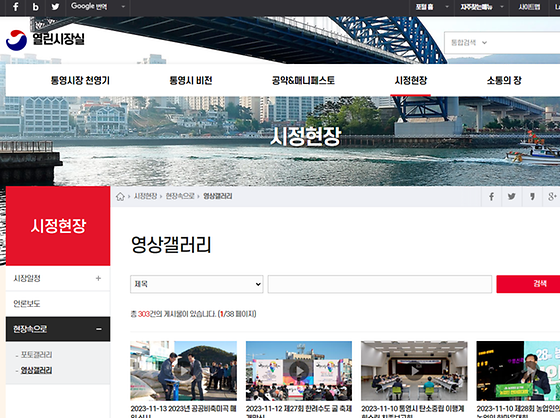560x418 pixels.
Task: Play the 2023-11-12 한려수도 굴 축제 video
Action: pos(299,371)
